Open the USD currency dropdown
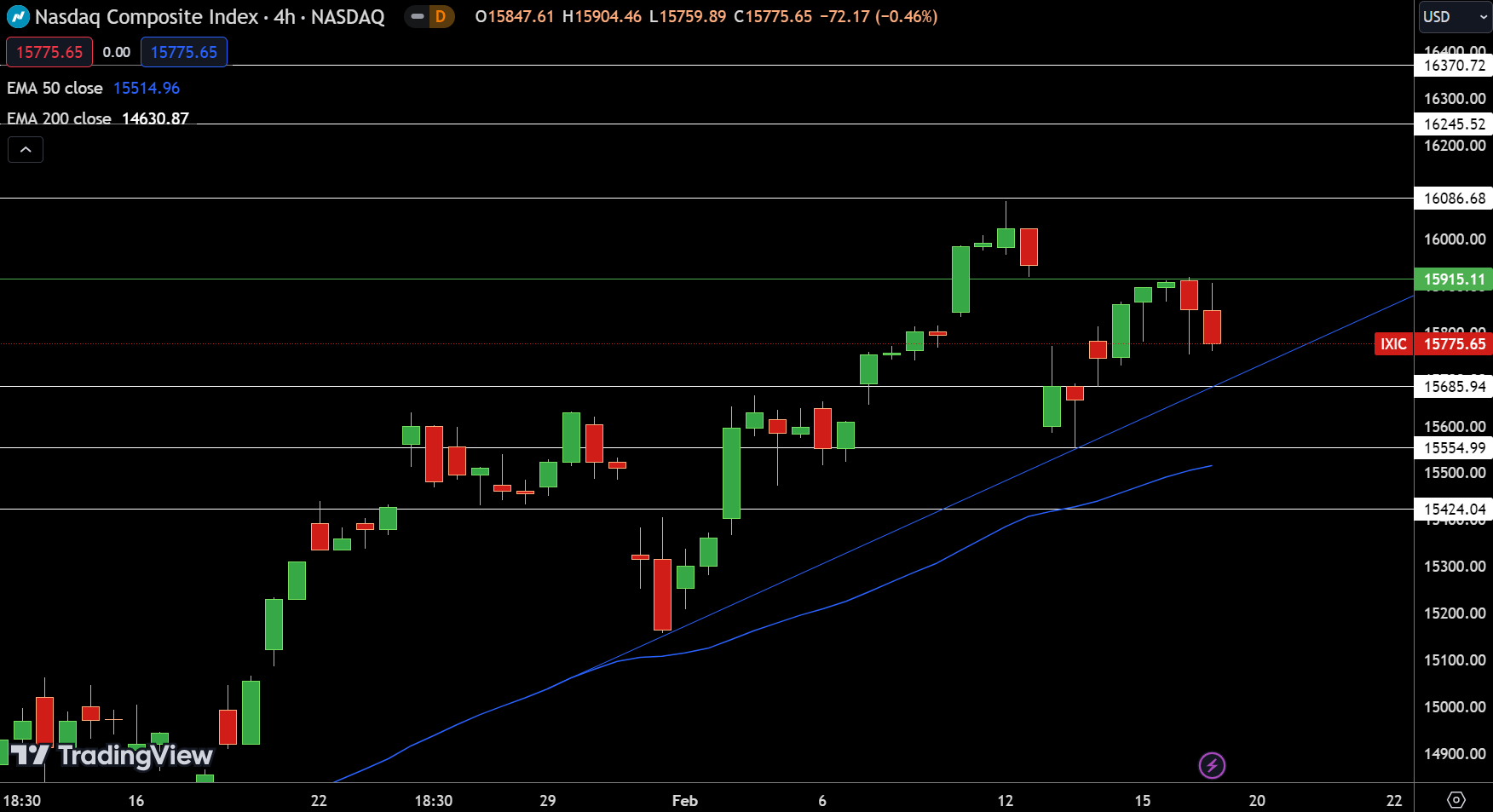Screen dimensions: 1493x812 [x=1455, y=16]
